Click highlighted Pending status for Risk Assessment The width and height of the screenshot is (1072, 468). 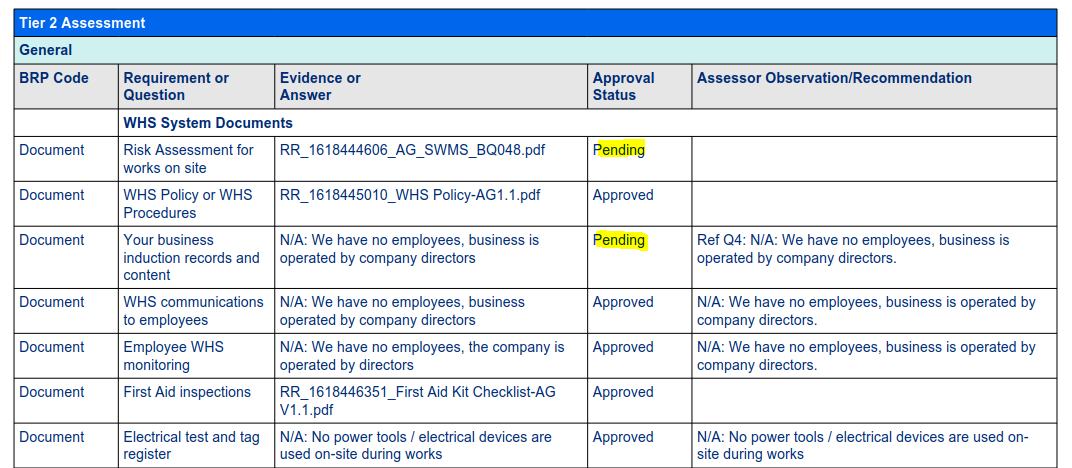pyautogui.click(x=619, y=150)
